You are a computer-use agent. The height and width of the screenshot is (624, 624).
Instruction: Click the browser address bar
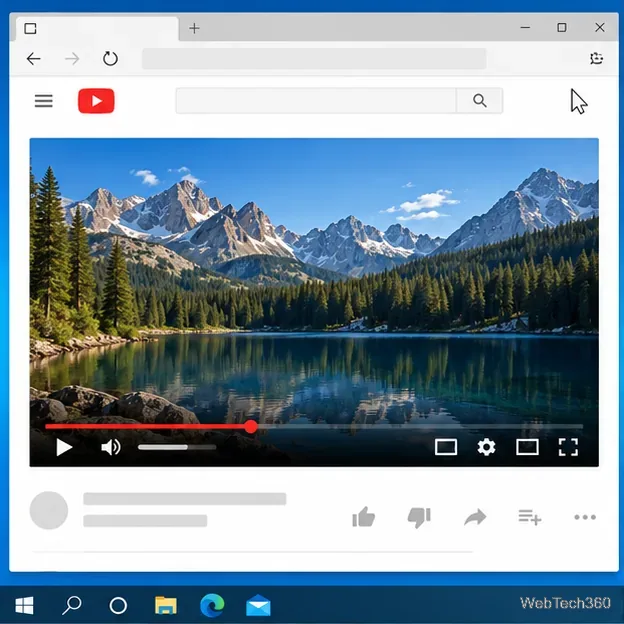click(314, 59)
